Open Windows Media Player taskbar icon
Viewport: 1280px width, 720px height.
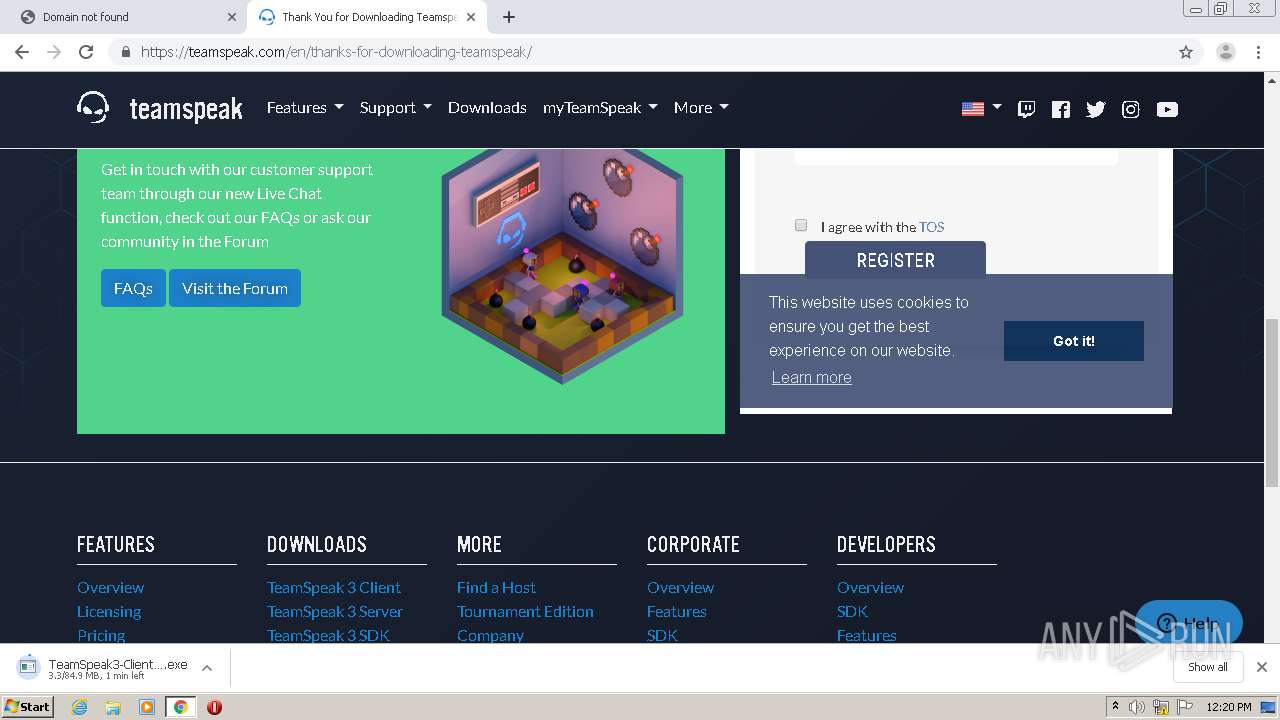point(147,707)
